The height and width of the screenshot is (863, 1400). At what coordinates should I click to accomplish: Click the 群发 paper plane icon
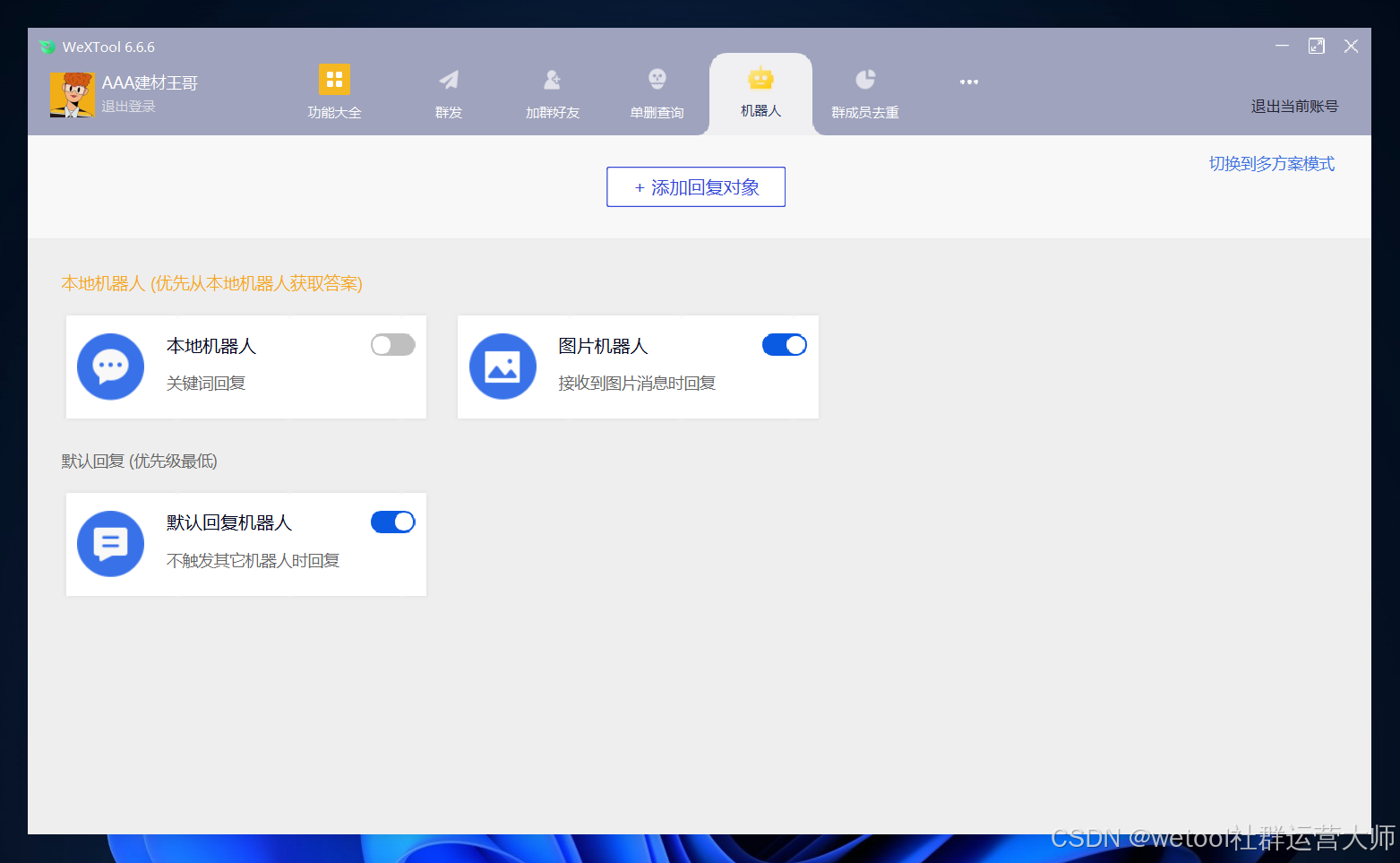(449, 80)
